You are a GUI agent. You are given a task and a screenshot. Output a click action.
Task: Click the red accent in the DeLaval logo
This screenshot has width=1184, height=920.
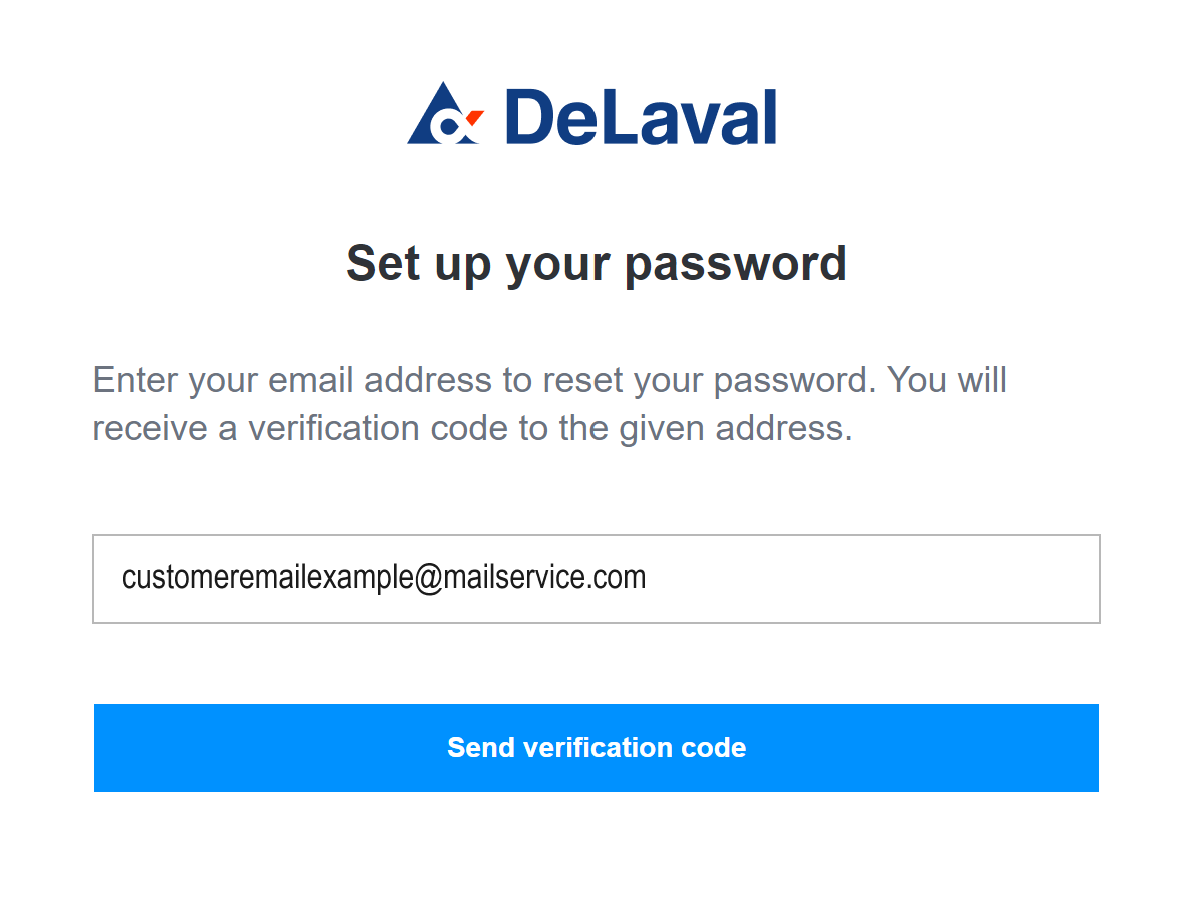[474, 118]
